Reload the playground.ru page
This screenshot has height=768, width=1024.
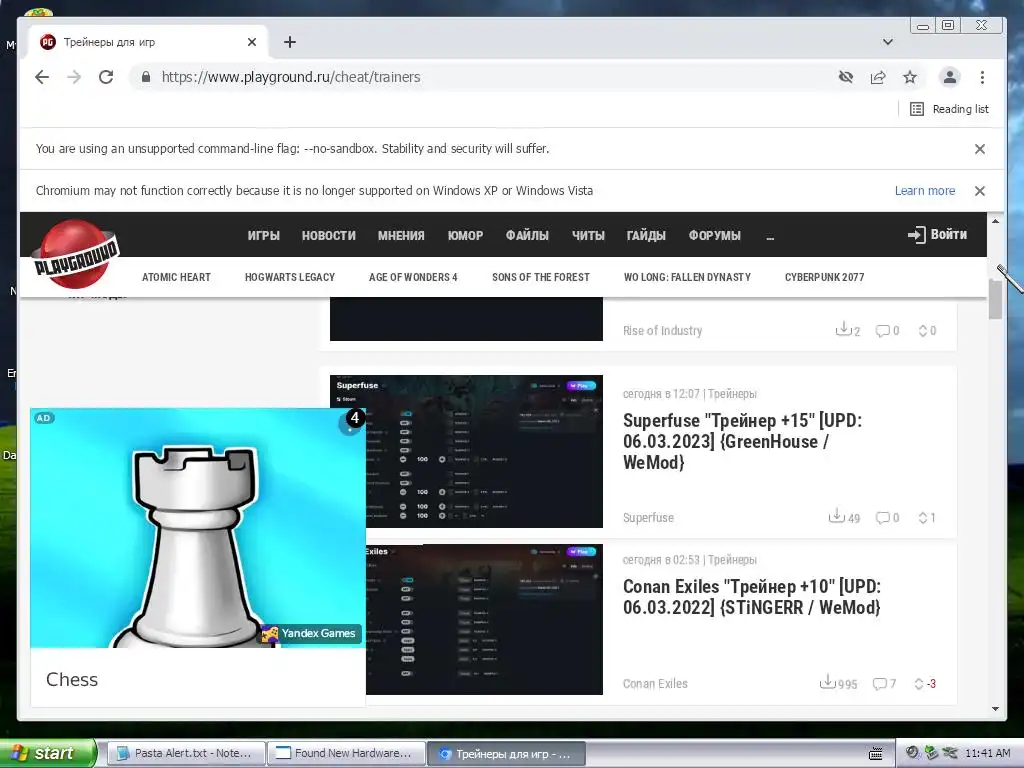106,77
